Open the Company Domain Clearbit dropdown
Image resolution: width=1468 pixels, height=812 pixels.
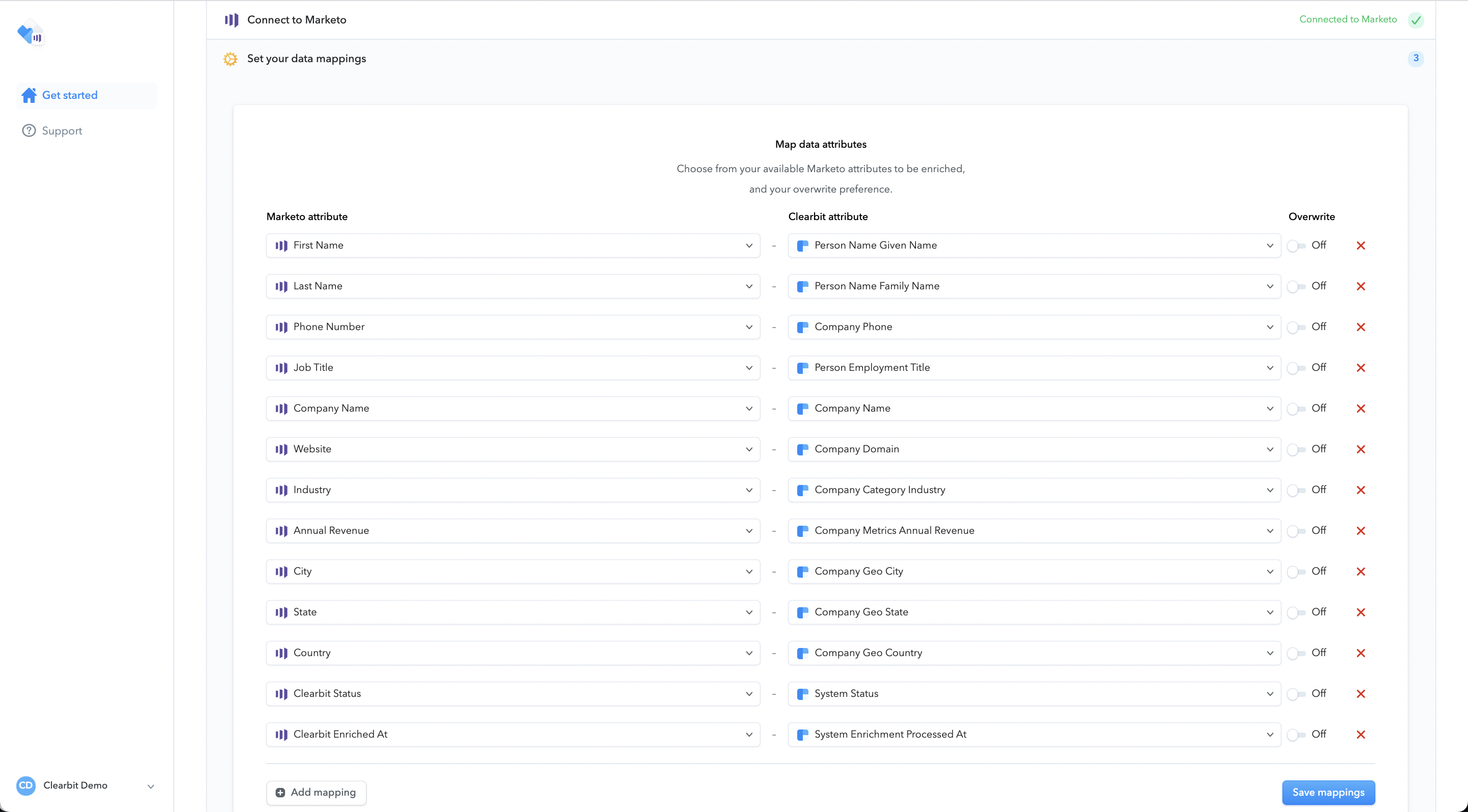1034,449
